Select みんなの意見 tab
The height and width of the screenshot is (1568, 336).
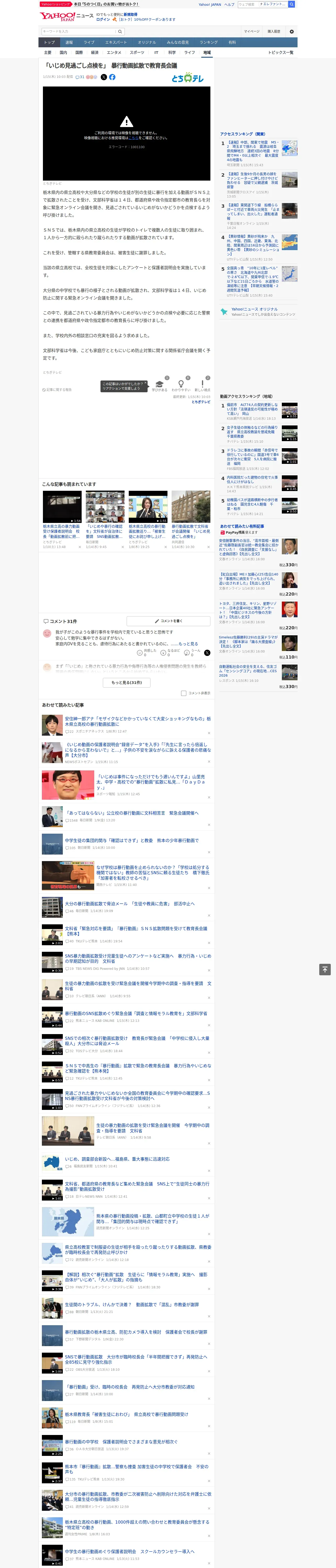pos(177,43)
